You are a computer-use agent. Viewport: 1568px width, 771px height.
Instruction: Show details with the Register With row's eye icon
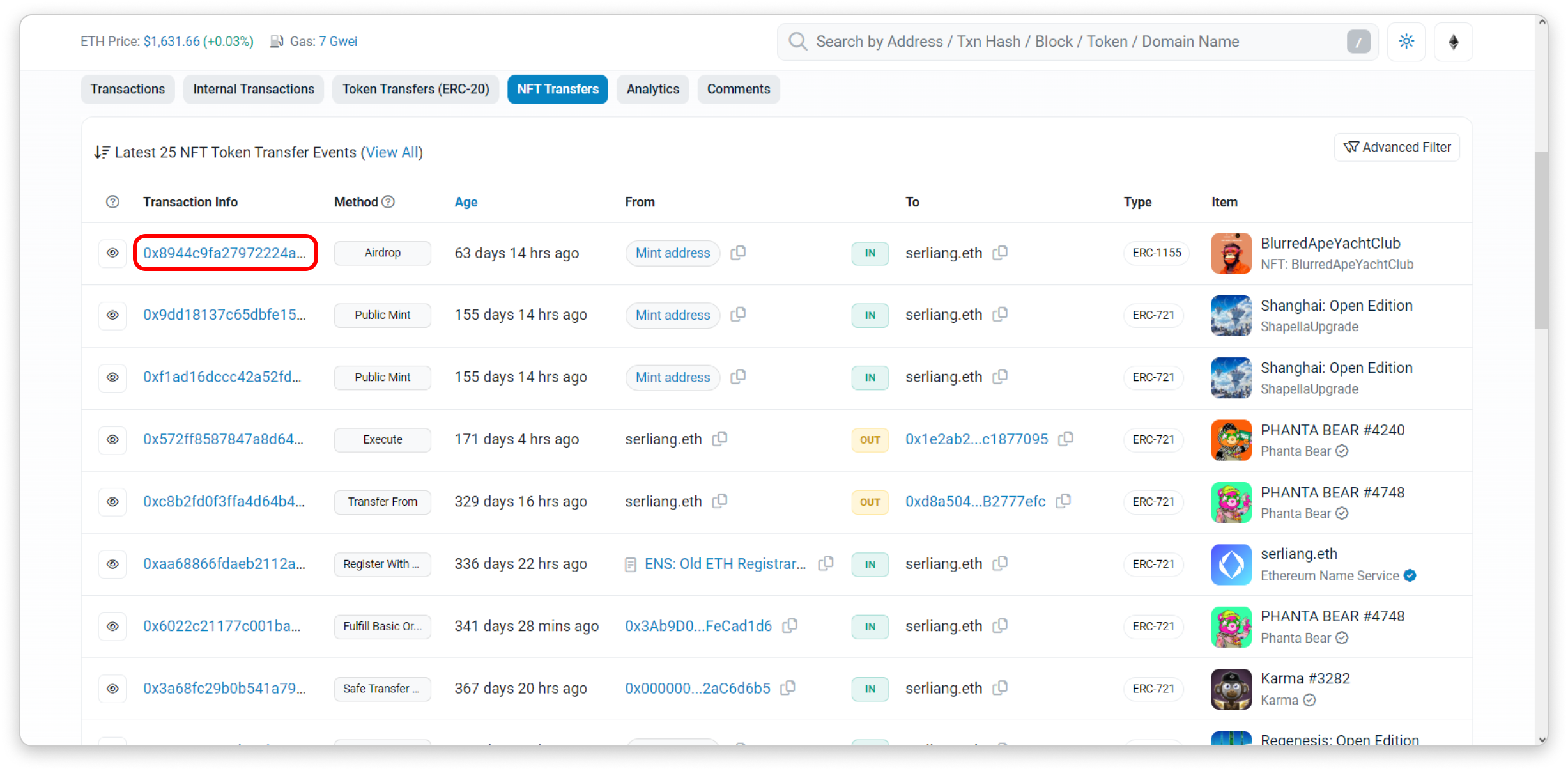point(112,564)
